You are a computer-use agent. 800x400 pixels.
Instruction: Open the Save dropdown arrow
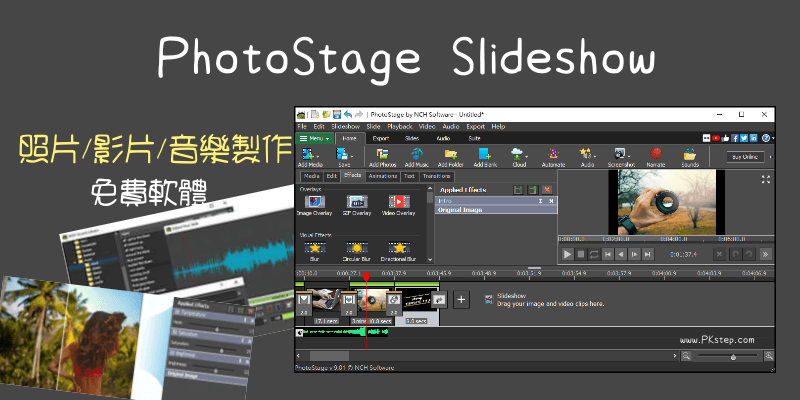[352, 156]
